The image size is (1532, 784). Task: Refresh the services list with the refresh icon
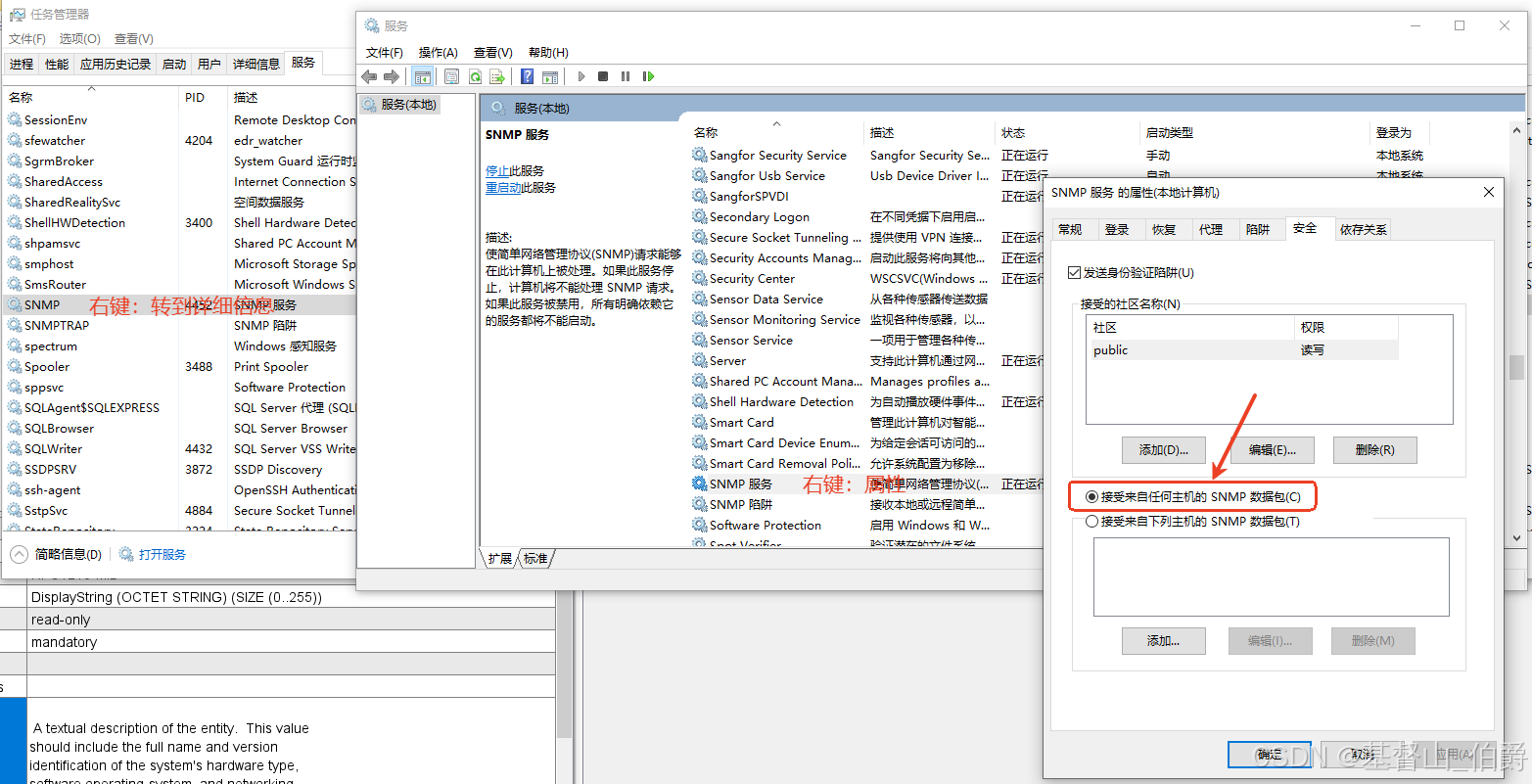tap(475, 76)
